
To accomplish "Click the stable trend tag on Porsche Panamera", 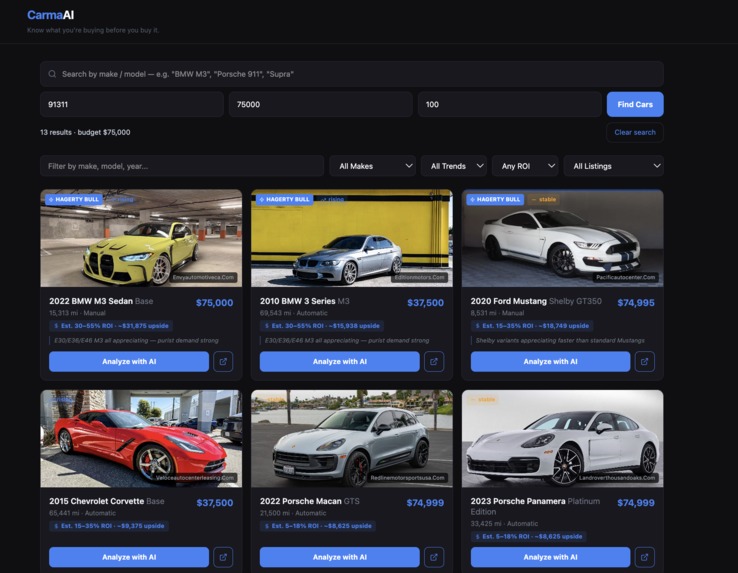I will pyautogui.click(x=483, y=400).
